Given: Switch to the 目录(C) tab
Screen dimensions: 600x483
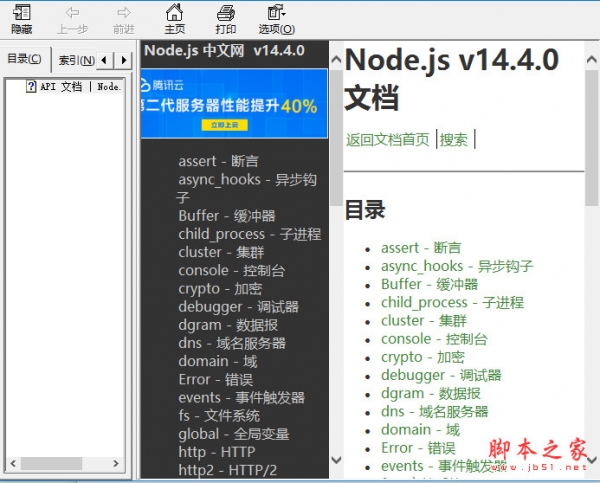Looking at the screenshot, I should pos(24,59).
